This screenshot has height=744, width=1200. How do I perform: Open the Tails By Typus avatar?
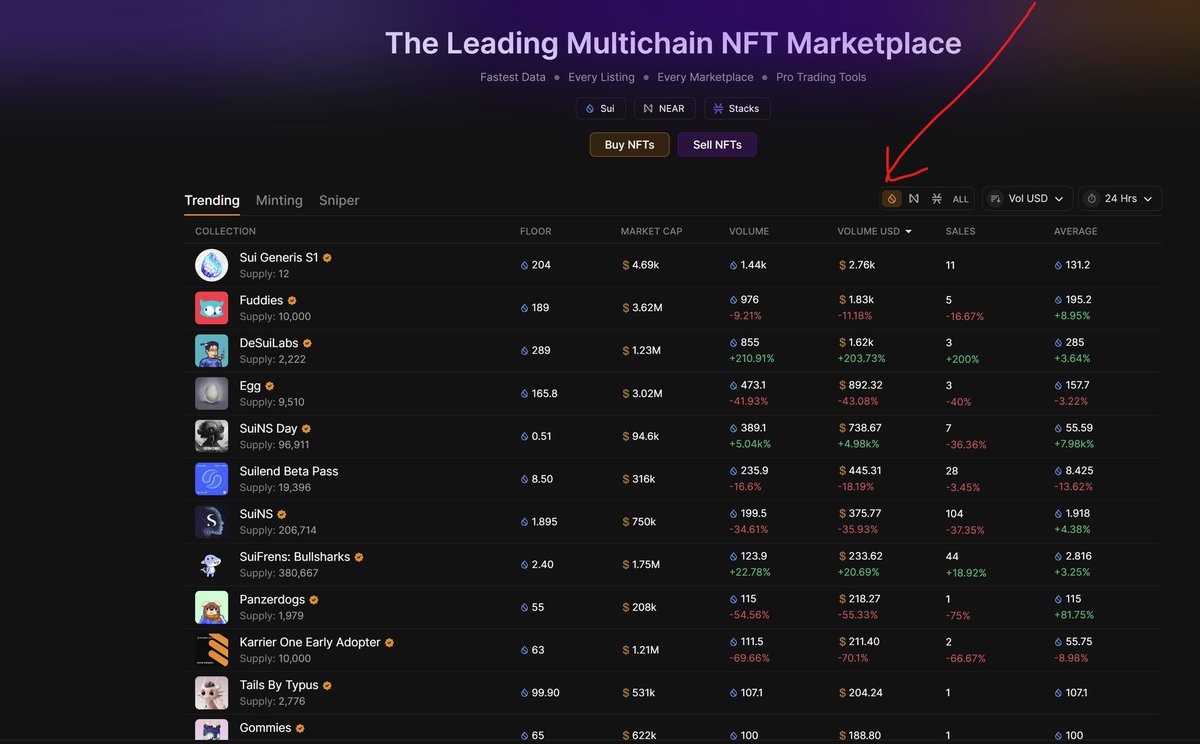(x=211, y=693)
